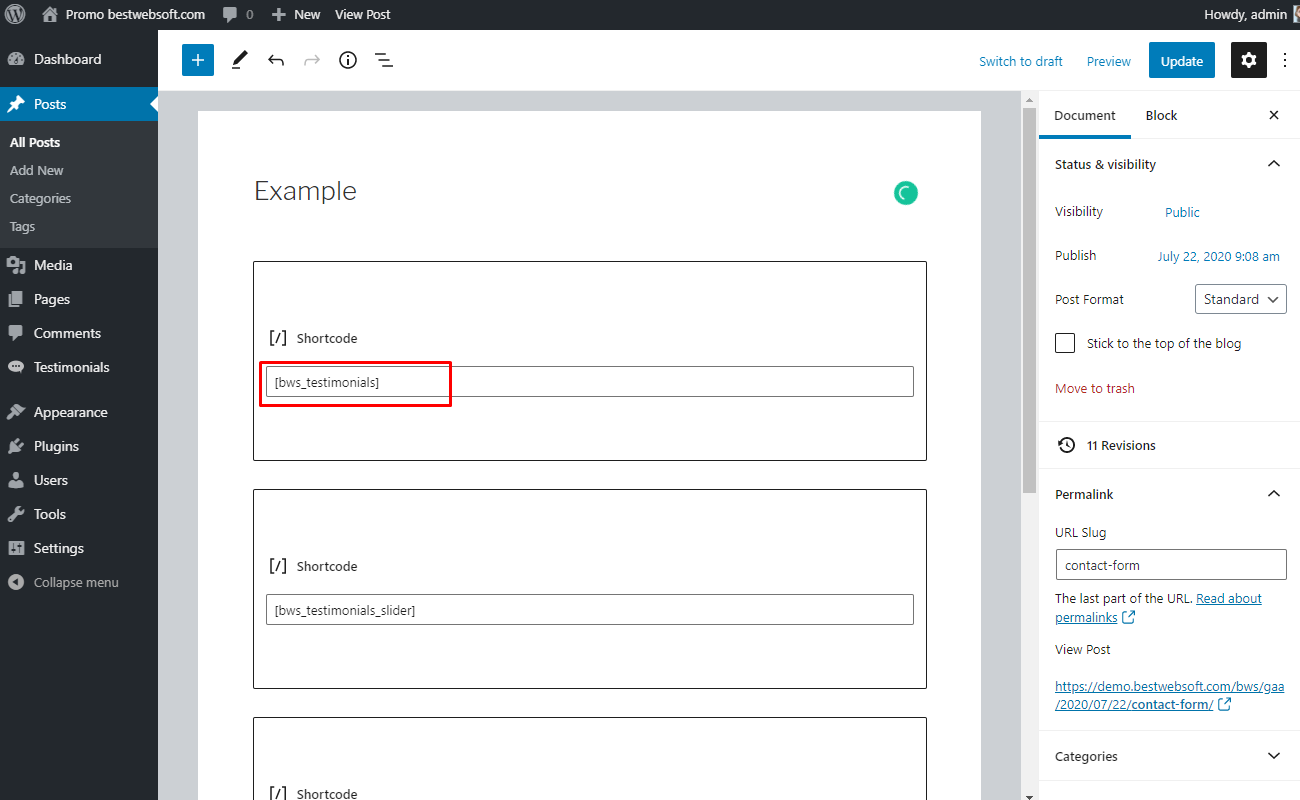Open Tags under Posts
This screenshot has width=1300, height=800.
23,226
